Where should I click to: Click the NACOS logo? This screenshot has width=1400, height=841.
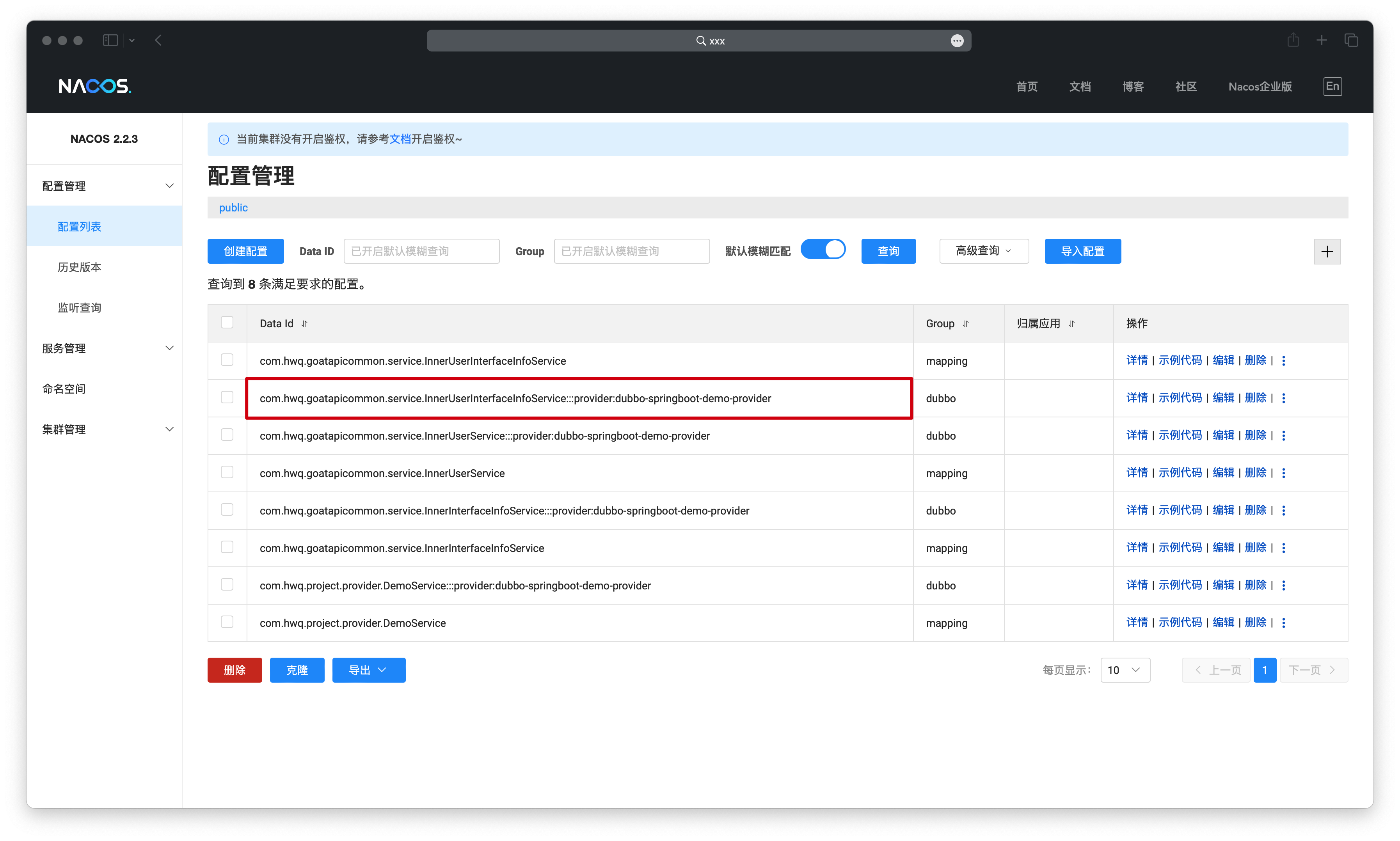(95, 86)
